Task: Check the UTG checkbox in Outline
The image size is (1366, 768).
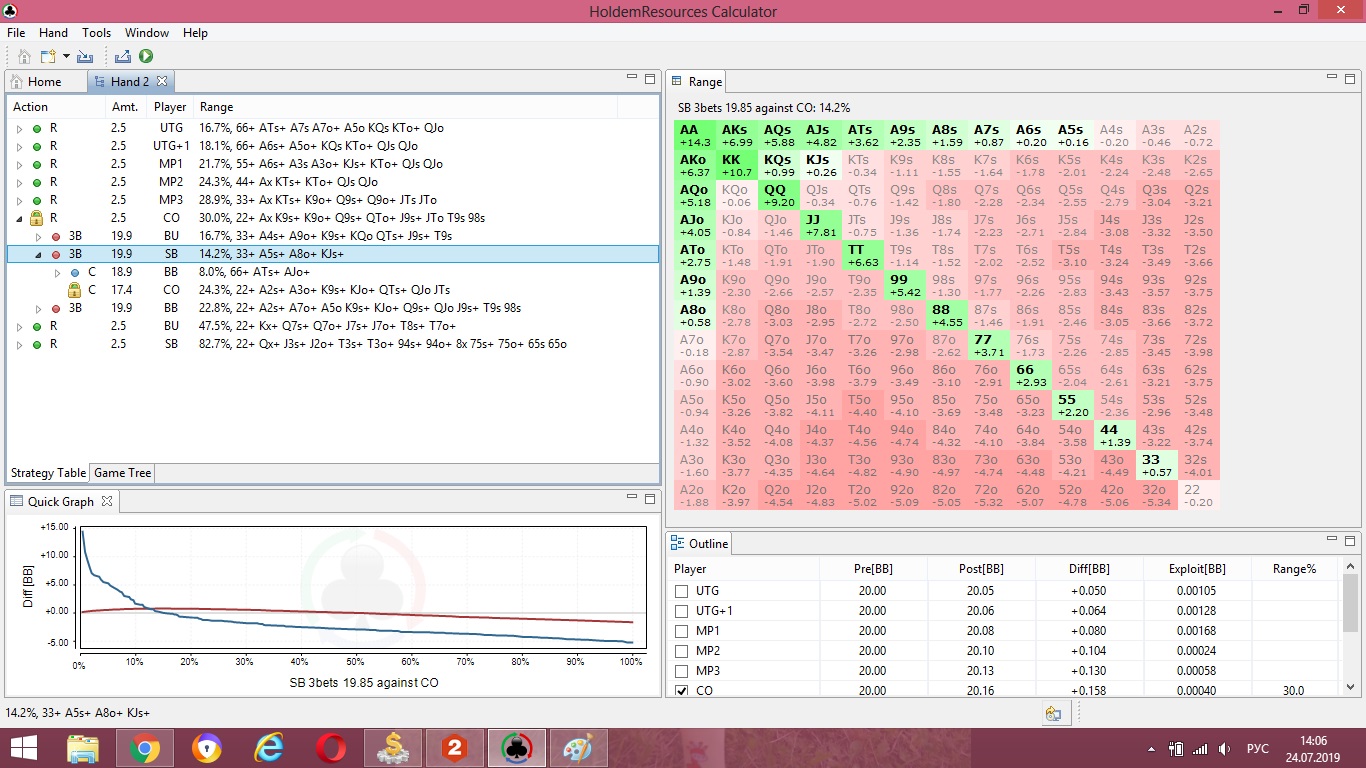Action: click(682, 591)
